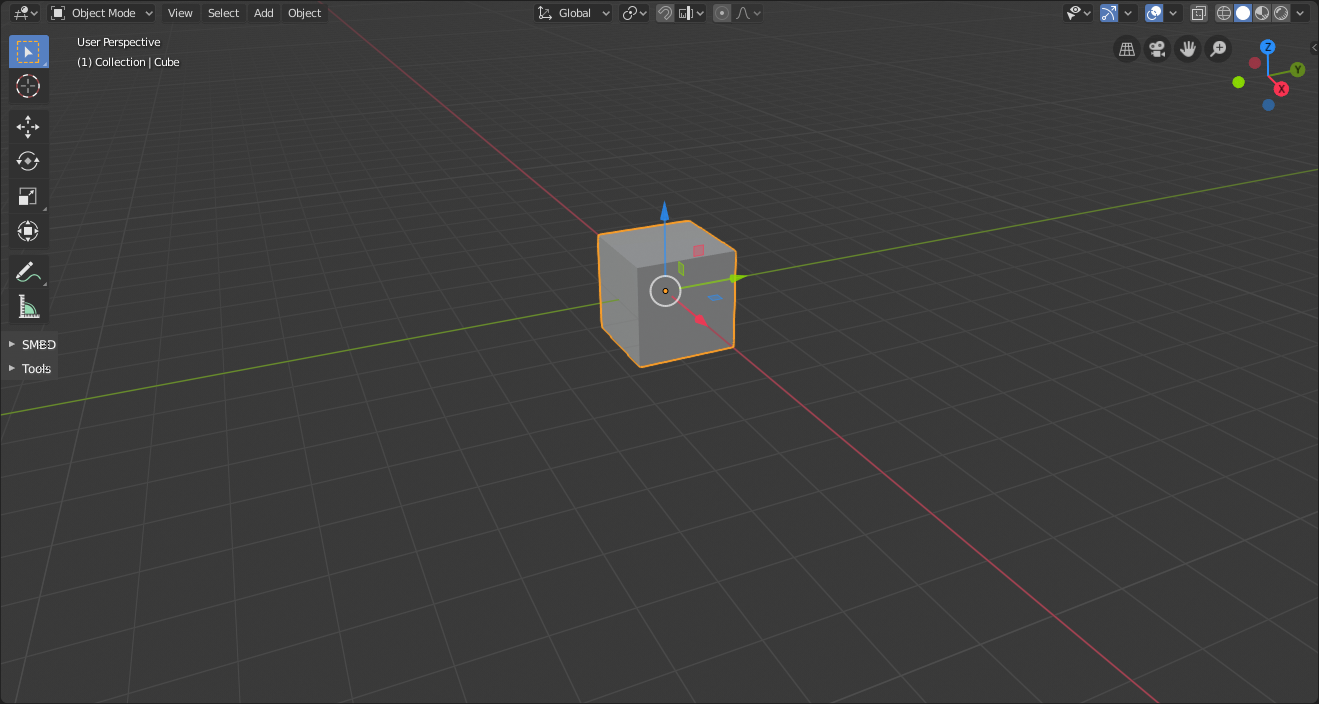Viewport: 1319px width, 704px height.
Task: Select the Scale tool
Action: point(28,196)
